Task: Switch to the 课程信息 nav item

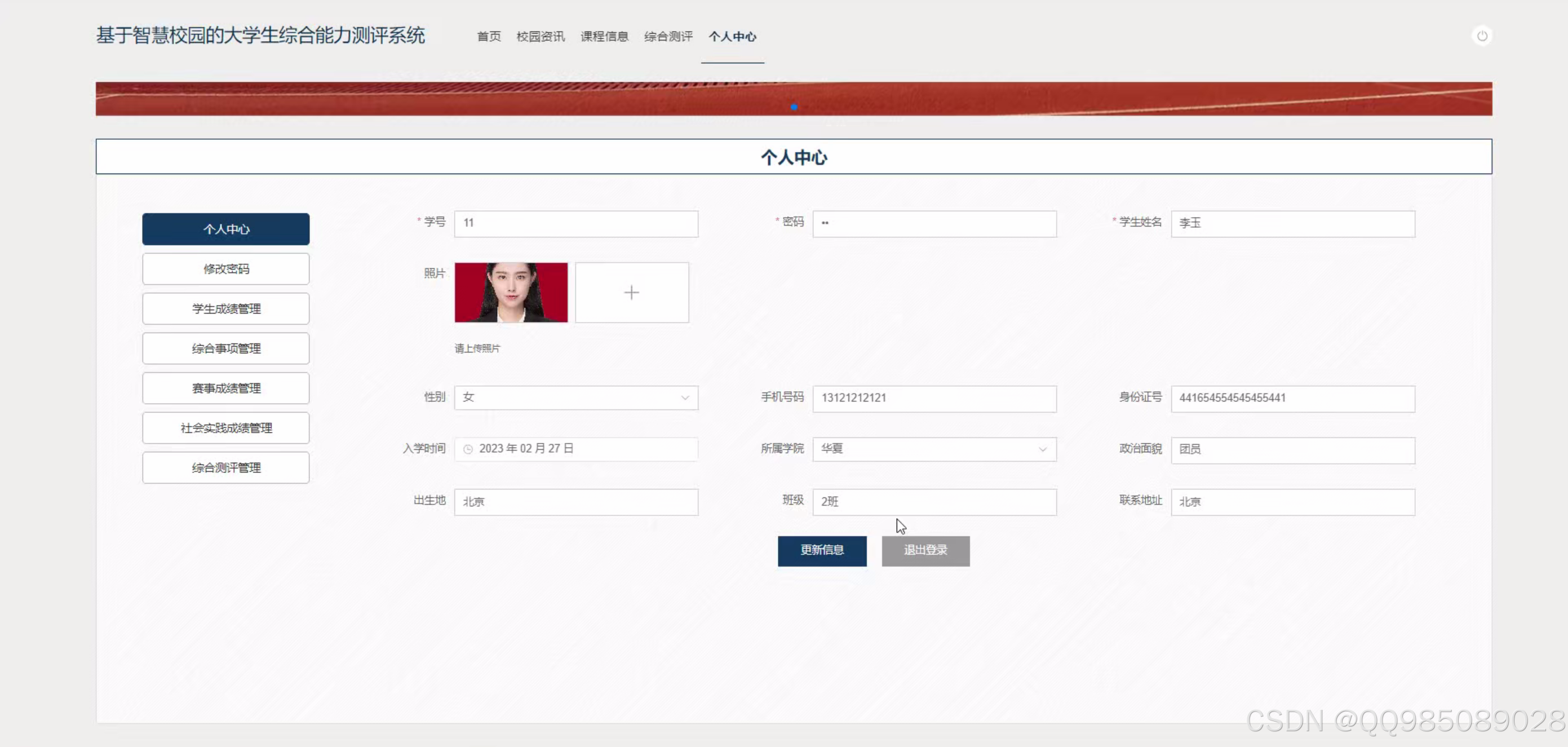Action: point(604,37)
